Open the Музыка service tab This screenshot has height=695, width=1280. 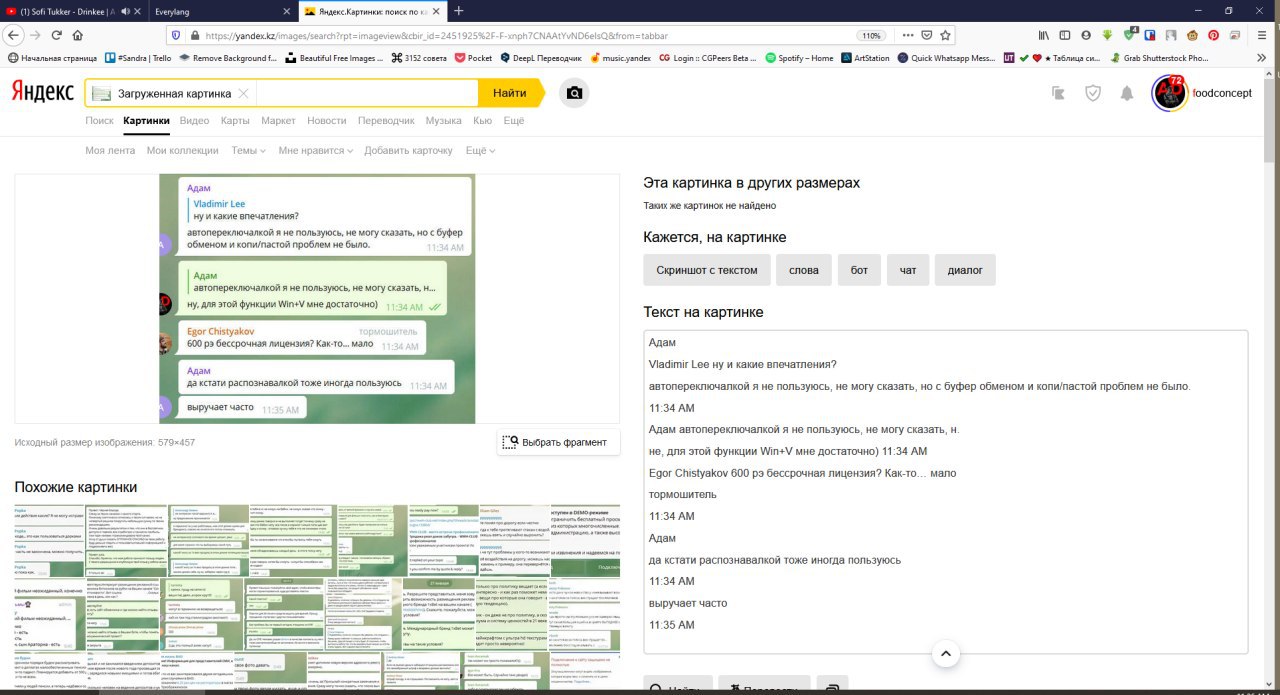[x=443, y=121]
